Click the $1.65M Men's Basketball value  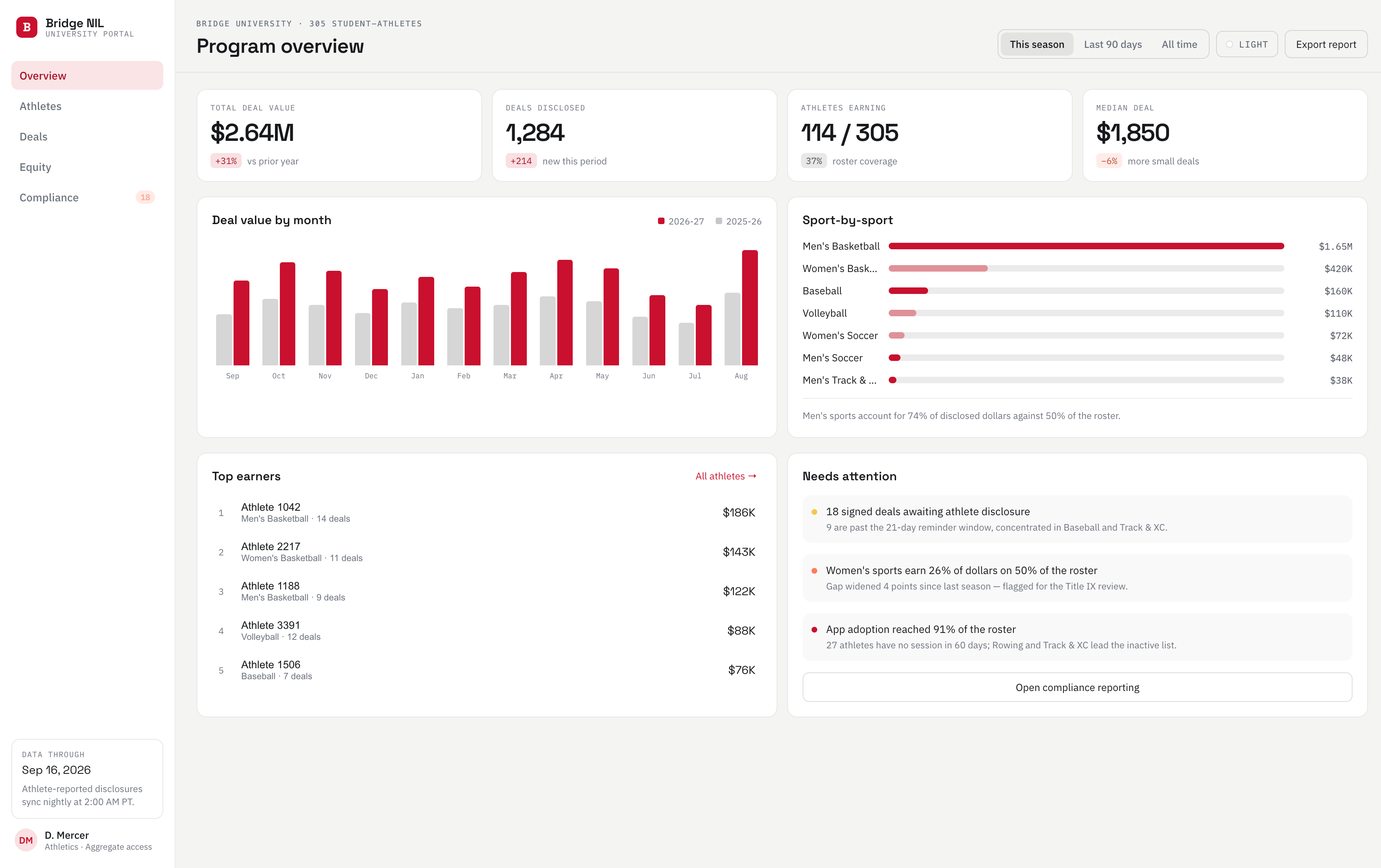(x=1335, y=246)
